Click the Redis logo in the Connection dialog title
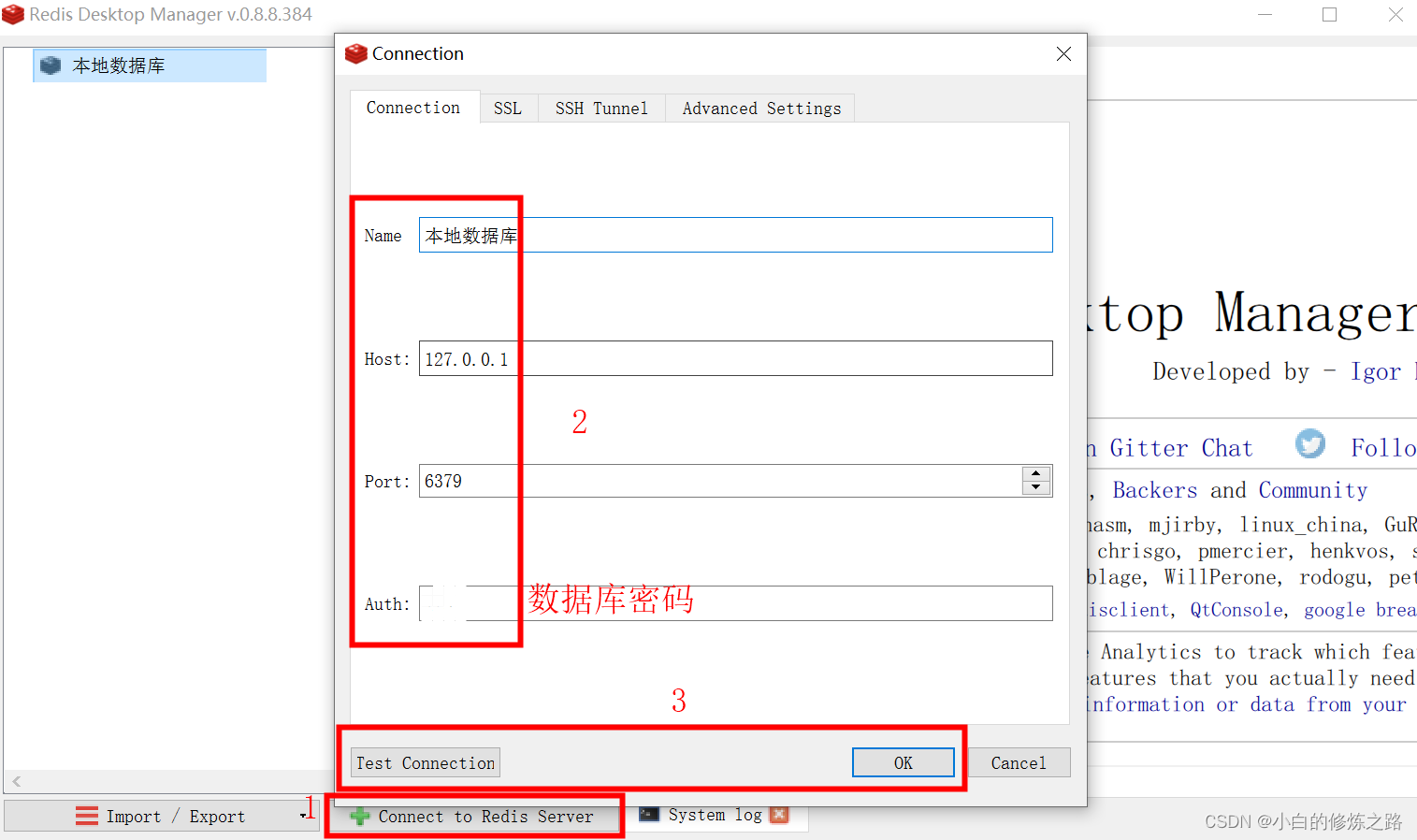This screenshot has height=840, width=1417. coord(356,54)
